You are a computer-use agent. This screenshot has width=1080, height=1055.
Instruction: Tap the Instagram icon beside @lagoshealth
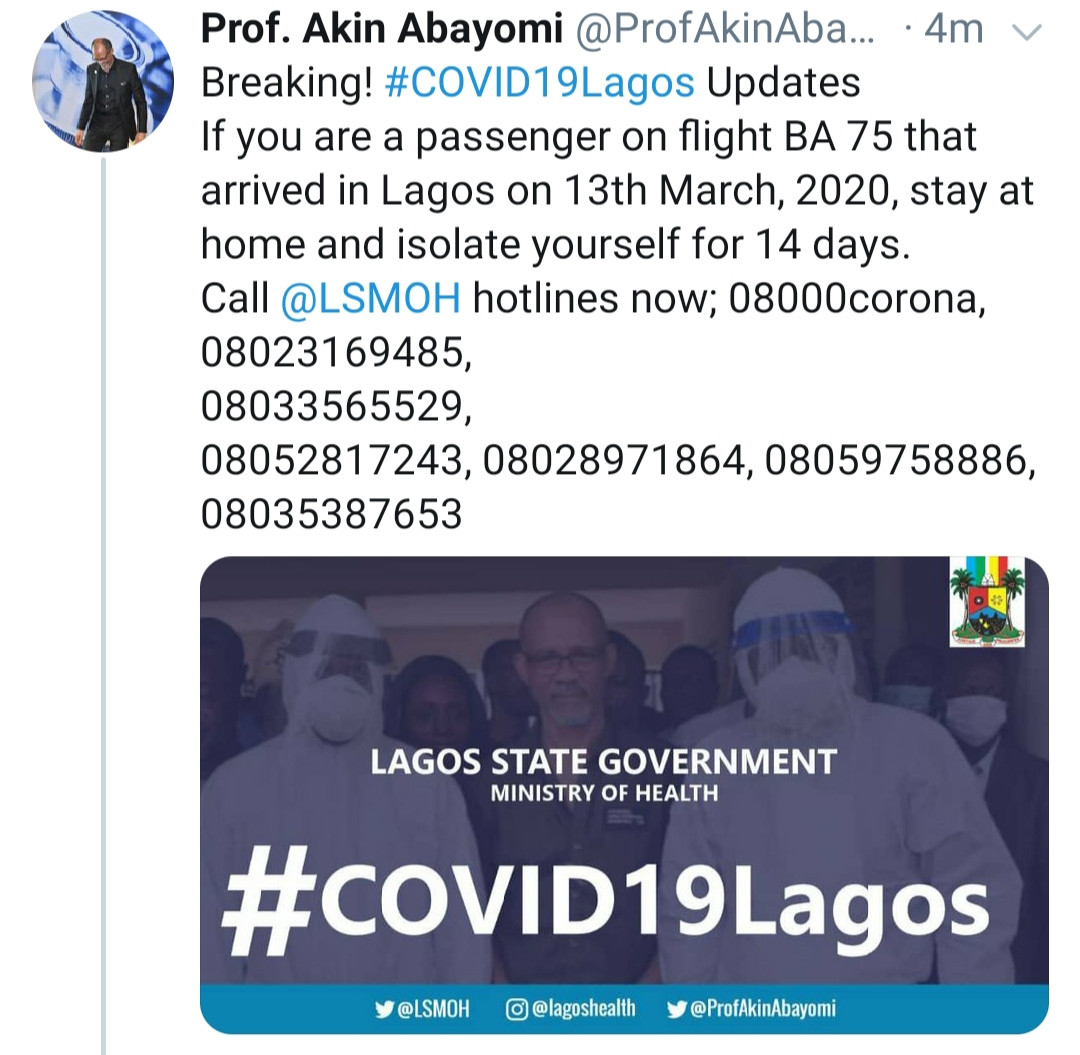517,1008
